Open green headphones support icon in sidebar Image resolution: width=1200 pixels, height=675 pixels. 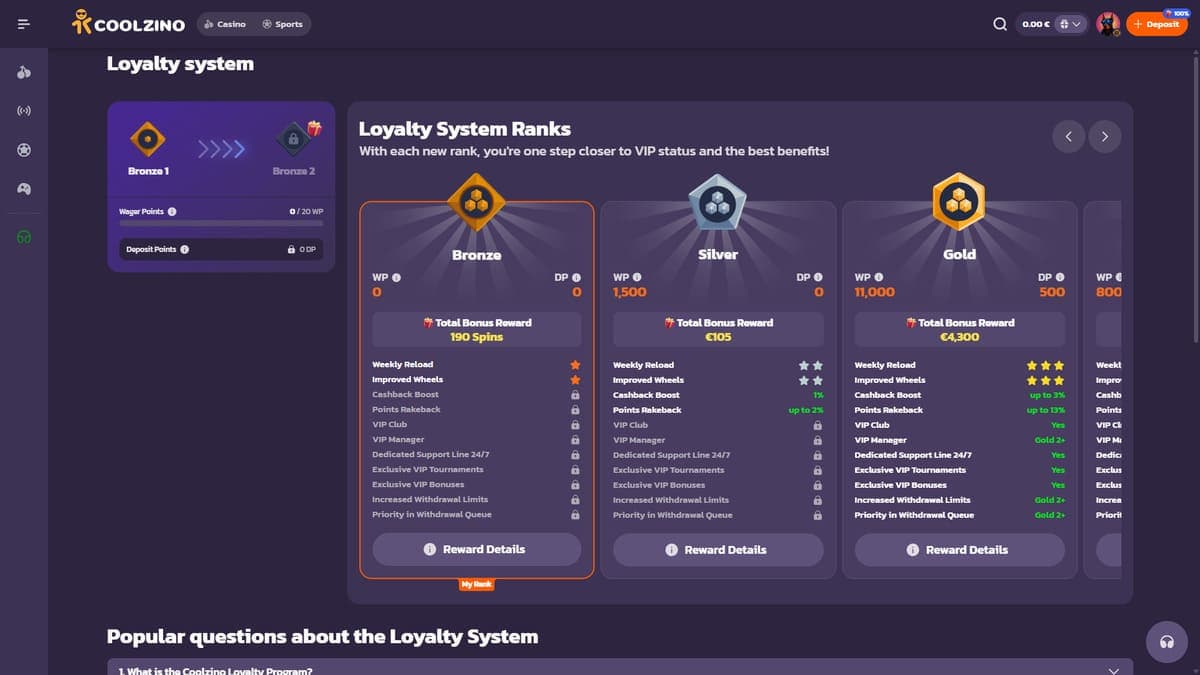(x=24, y=237)
